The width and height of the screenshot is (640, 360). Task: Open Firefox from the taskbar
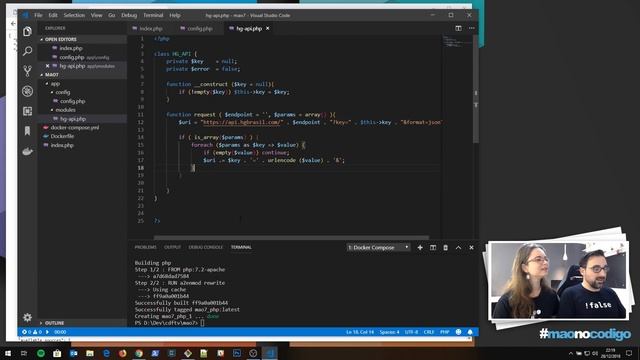pos(122,353)
